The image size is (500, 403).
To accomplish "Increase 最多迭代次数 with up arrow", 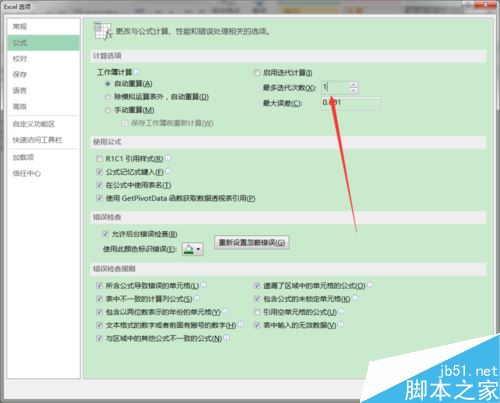I will tap(354, 85).
